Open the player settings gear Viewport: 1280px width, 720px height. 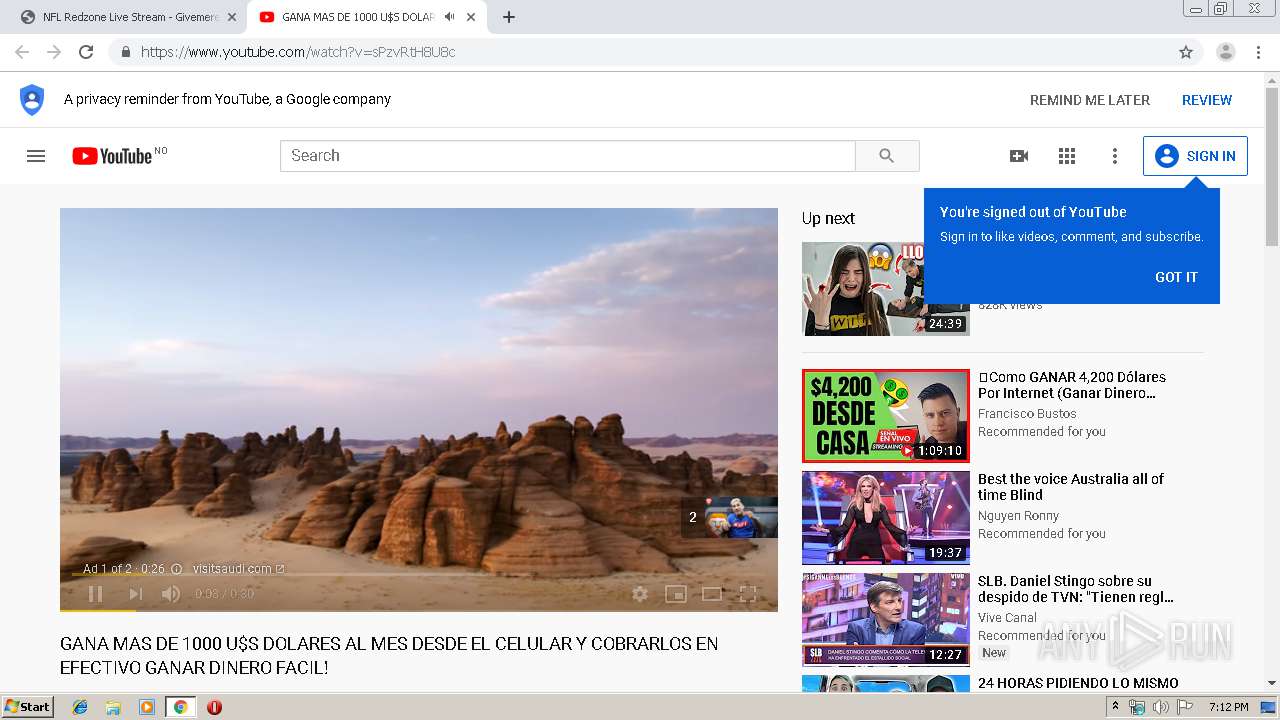[640, 594]
